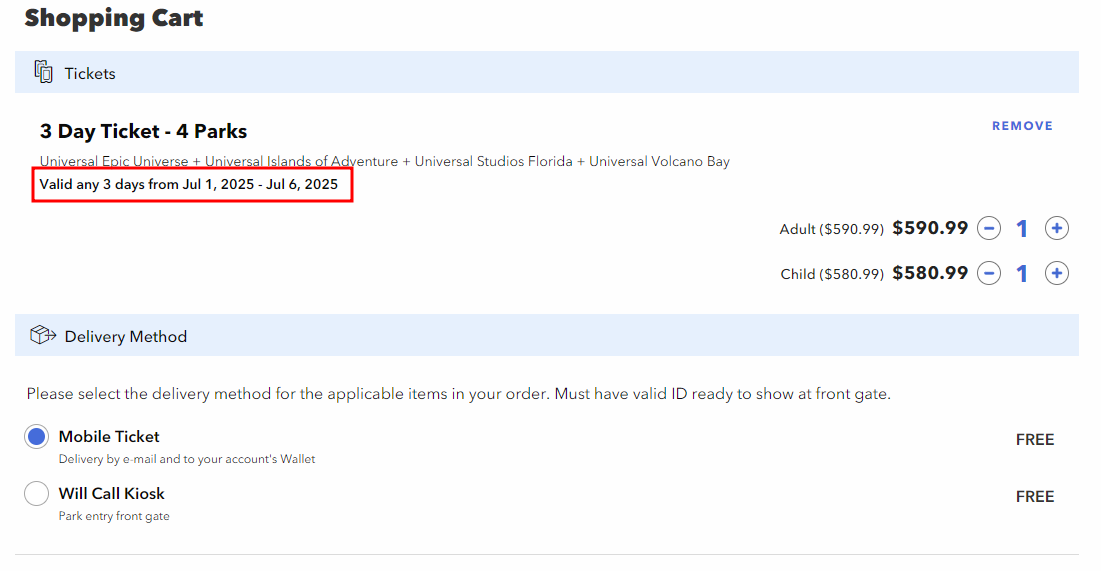Viewport: 1101px width, 571px height.
Task: Click the 'Tickets' section header text
Action: point(90,73)
